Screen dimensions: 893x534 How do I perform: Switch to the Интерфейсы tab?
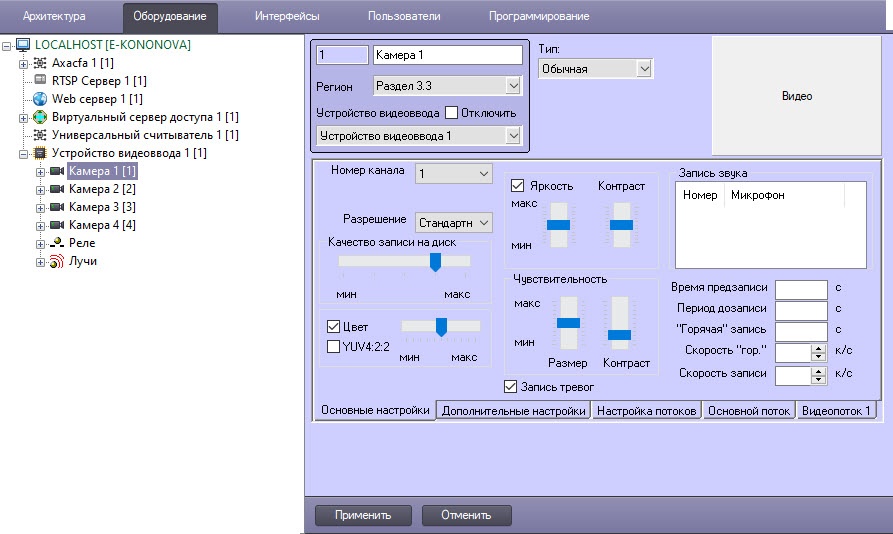(x=287, y=16)
